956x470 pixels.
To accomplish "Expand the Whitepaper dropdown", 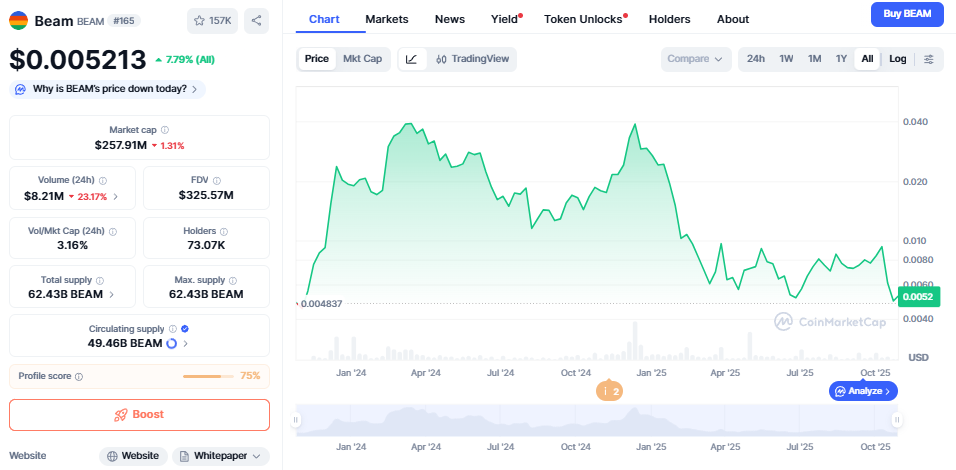I will tap(221, 456).
